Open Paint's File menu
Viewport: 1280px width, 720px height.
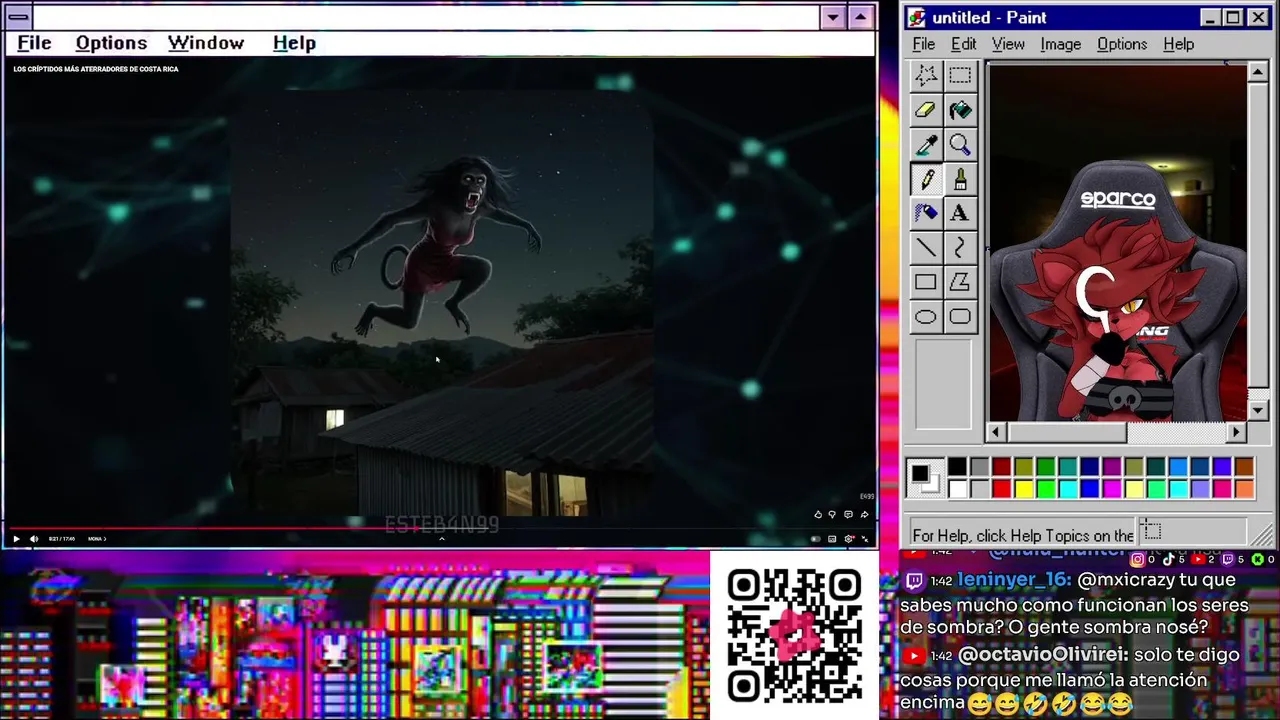point(924,44)
